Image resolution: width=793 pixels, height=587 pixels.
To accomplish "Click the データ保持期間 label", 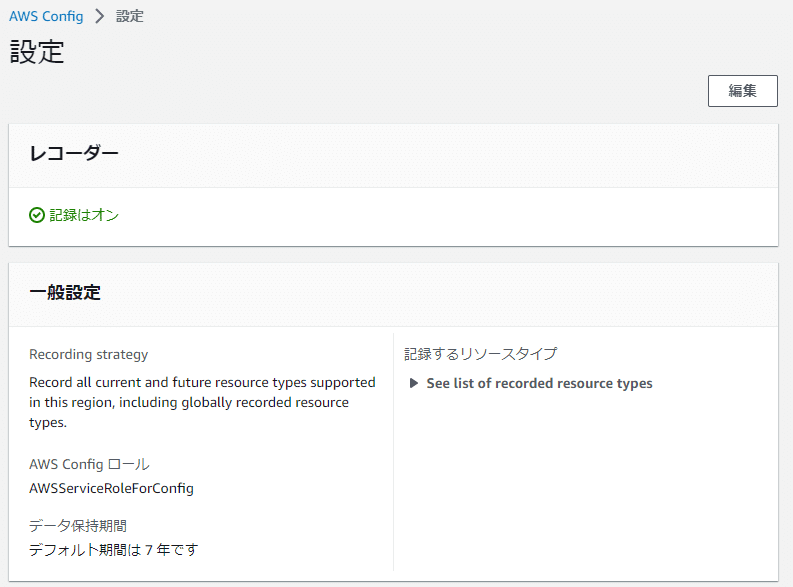I will coord(78,526).
